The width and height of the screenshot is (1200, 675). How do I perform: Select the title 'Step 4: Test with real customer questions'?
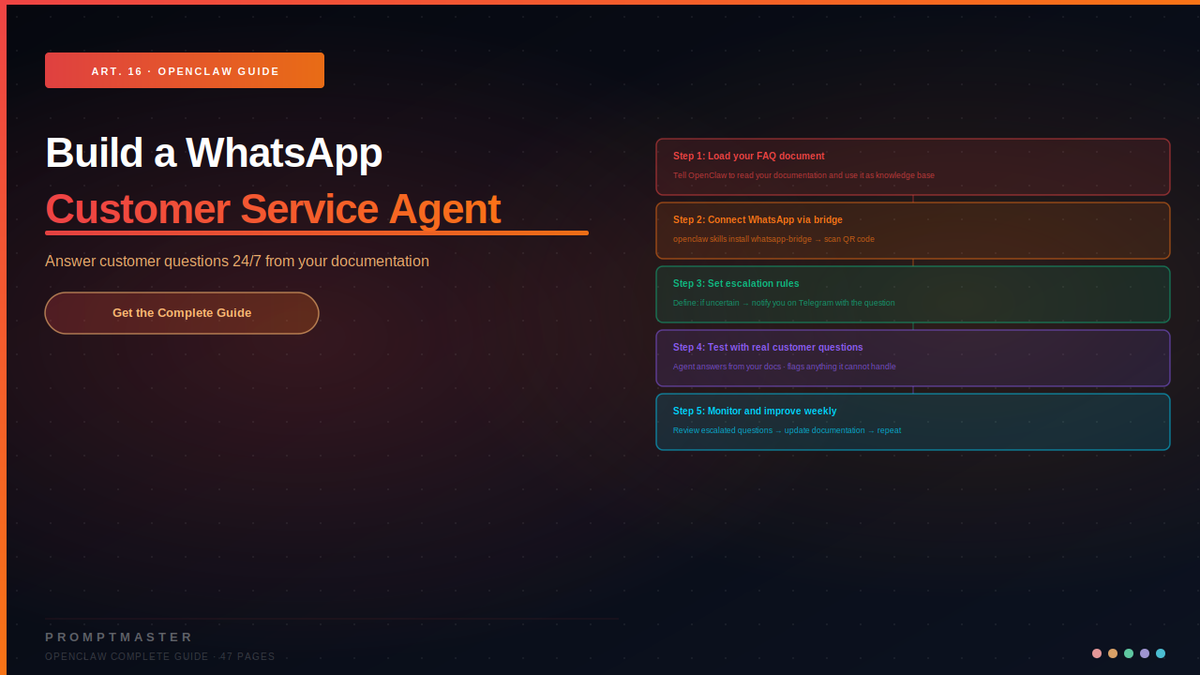click(x=768, y=348)
